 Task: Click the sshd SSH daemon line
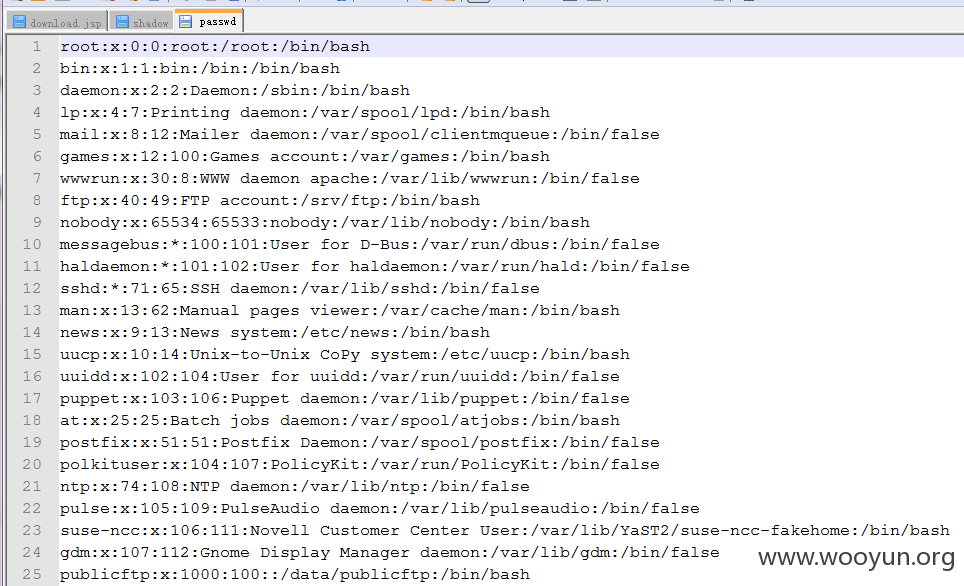pyautogui.click(x=299, y=289)
